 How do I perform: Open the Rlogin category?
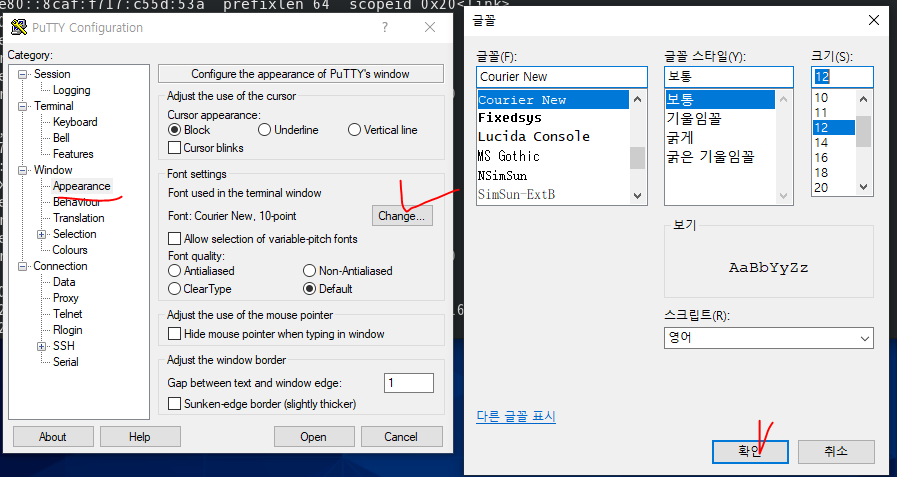68,330
